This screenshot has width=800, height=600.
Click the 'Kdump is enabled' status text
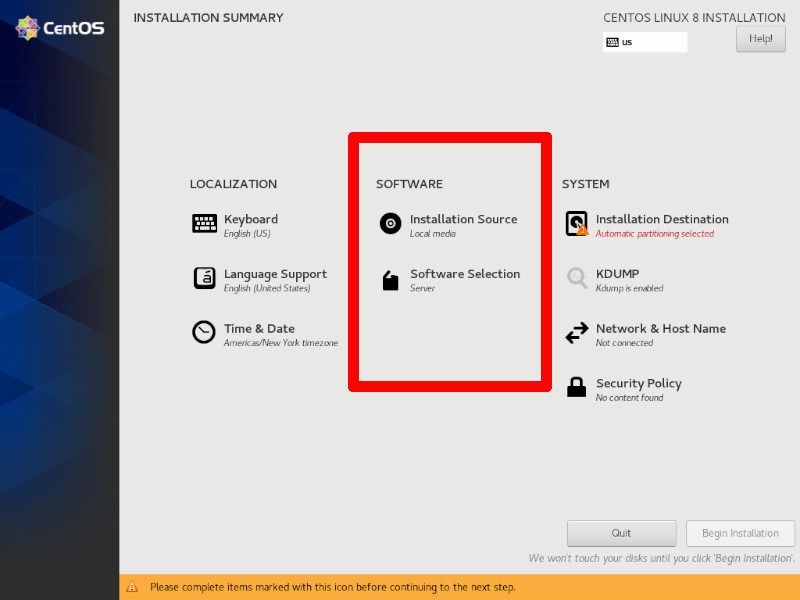pos(628,289)
